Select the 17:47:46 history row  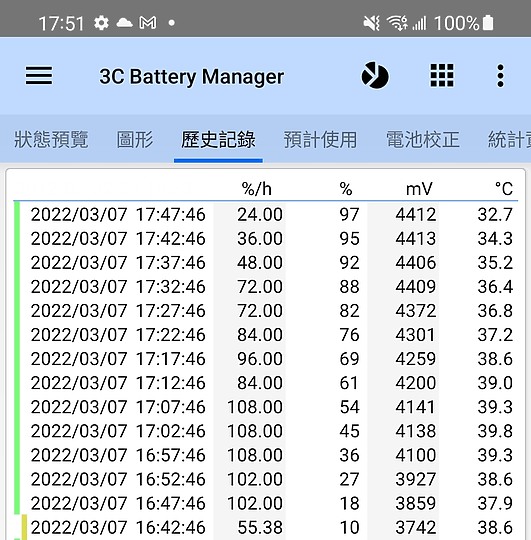[266, 215]
